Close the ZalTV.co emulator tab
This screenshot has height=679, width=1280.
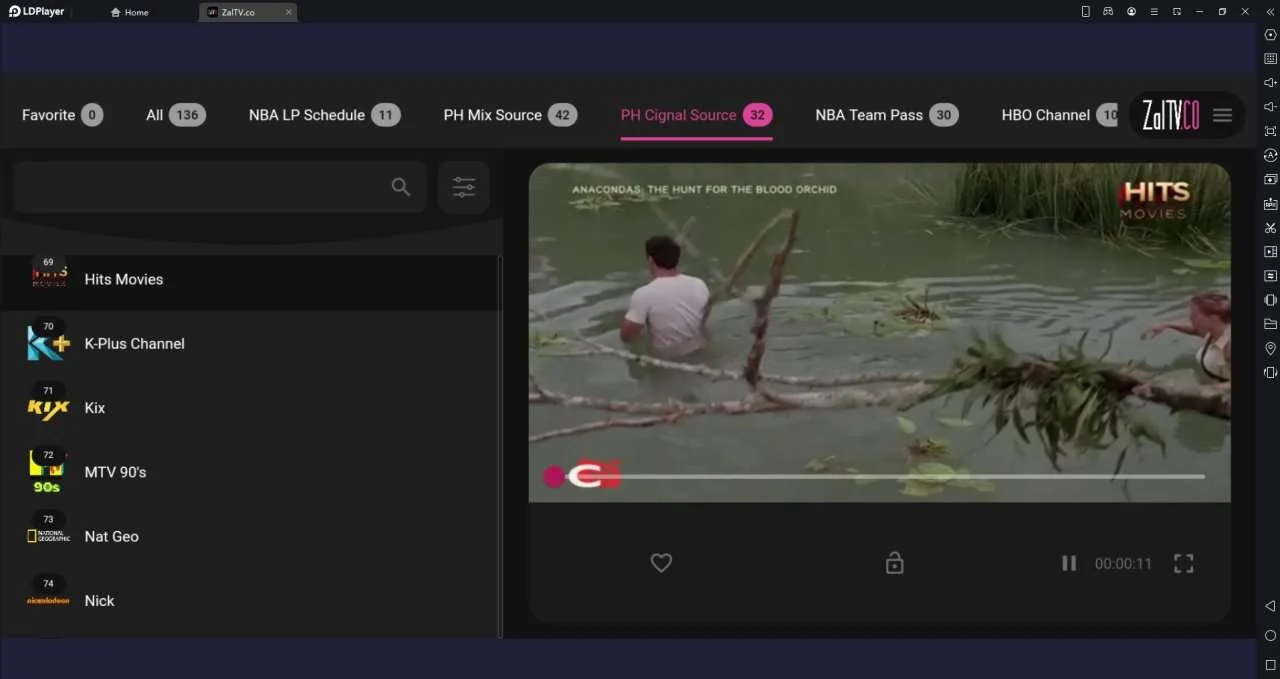[x=288, y=12]
